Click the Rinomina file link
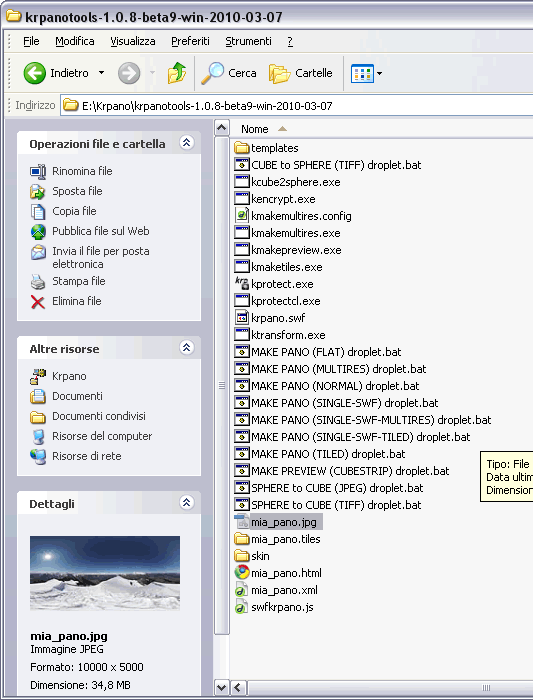 pos(82,171)
